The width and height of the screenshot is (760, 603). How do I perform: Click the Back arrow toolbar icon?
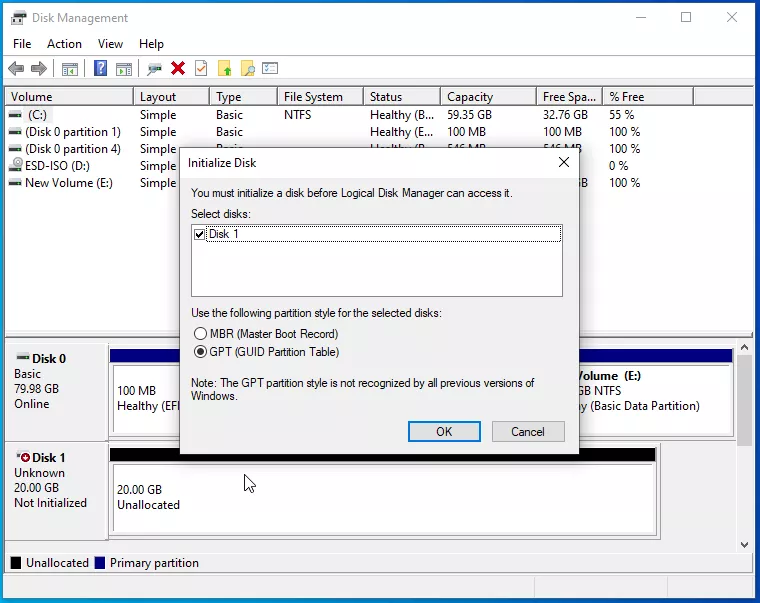[x=16, y=69]
